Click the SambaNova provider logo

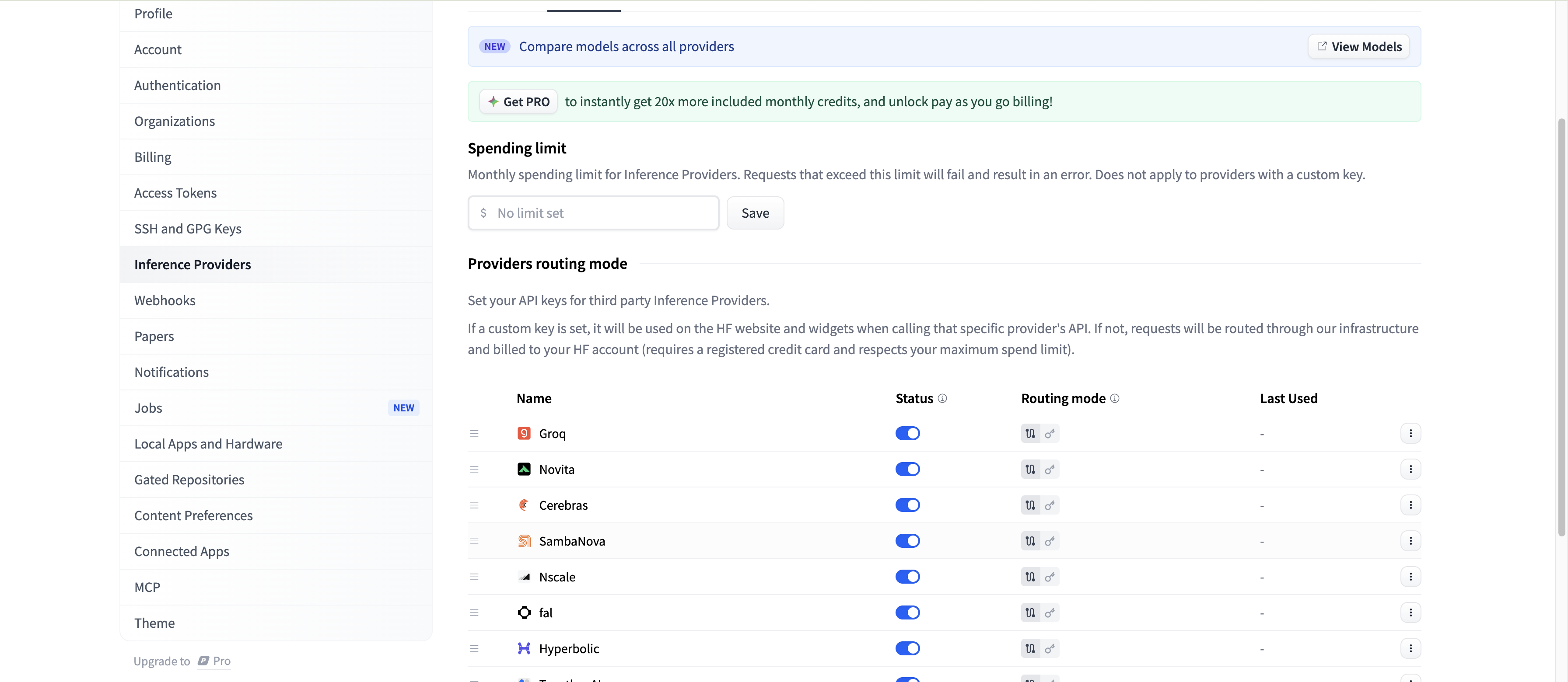point(524,541)
